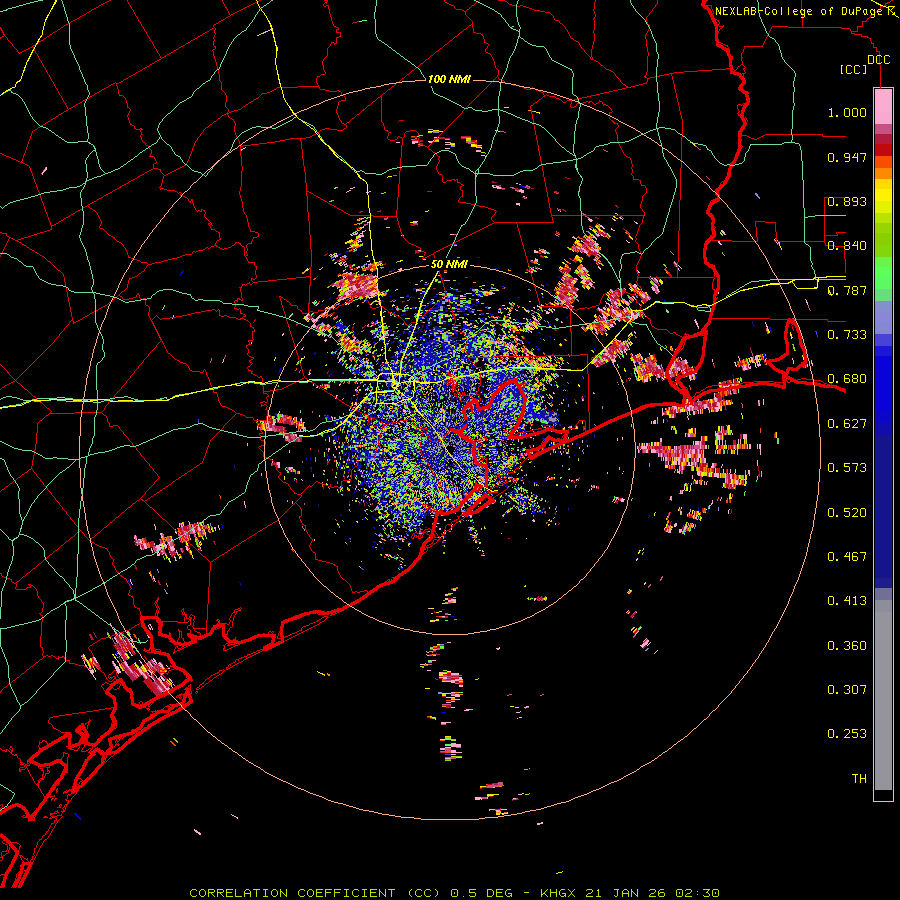Click the 0.680 scale value

tap(847, 379)
